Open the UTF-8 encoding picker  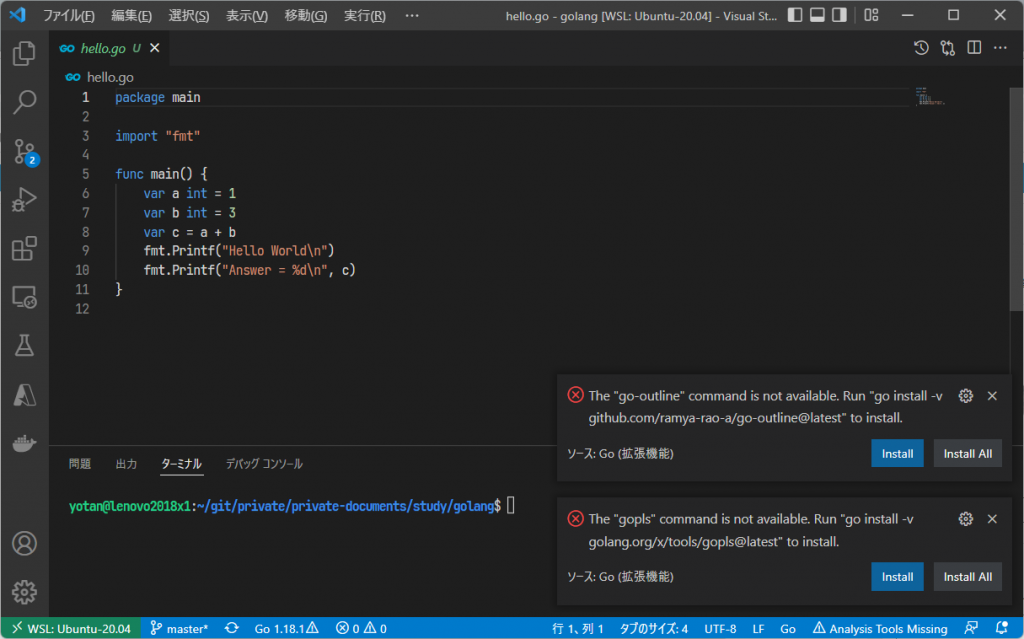(720, 629)
